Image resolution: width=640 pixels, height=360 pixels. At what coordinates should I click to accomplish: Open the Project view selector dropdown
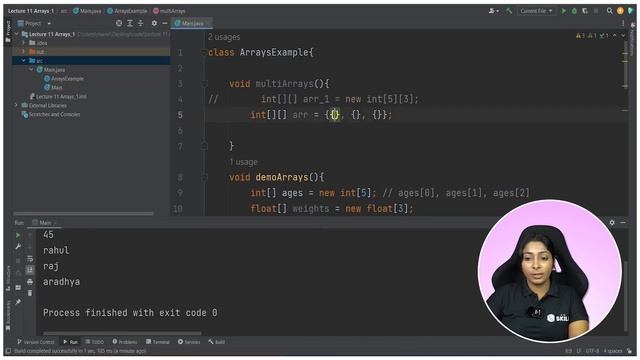tap(34, 23)
